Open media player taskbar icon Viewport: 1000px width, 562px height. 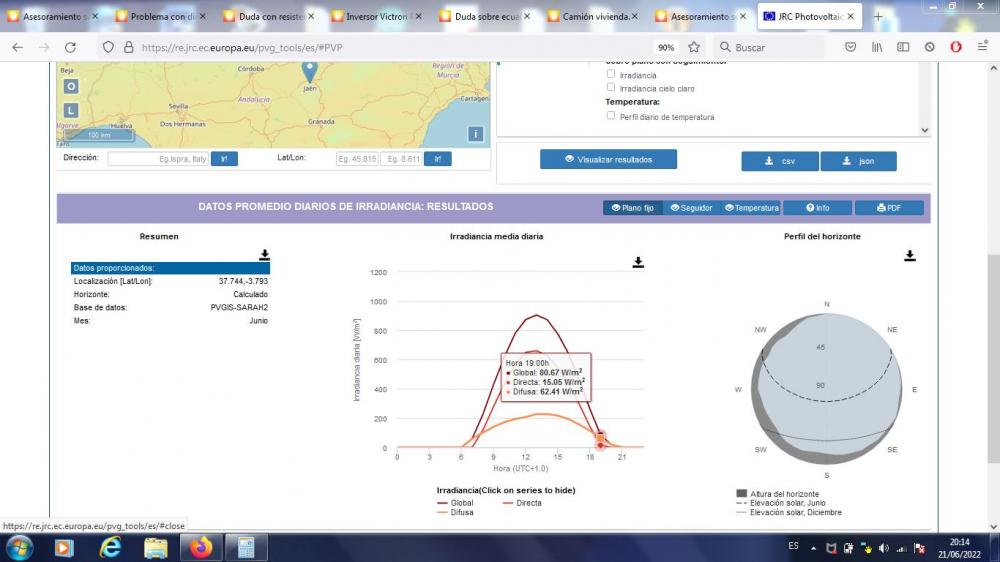click(x=64, y=547)
